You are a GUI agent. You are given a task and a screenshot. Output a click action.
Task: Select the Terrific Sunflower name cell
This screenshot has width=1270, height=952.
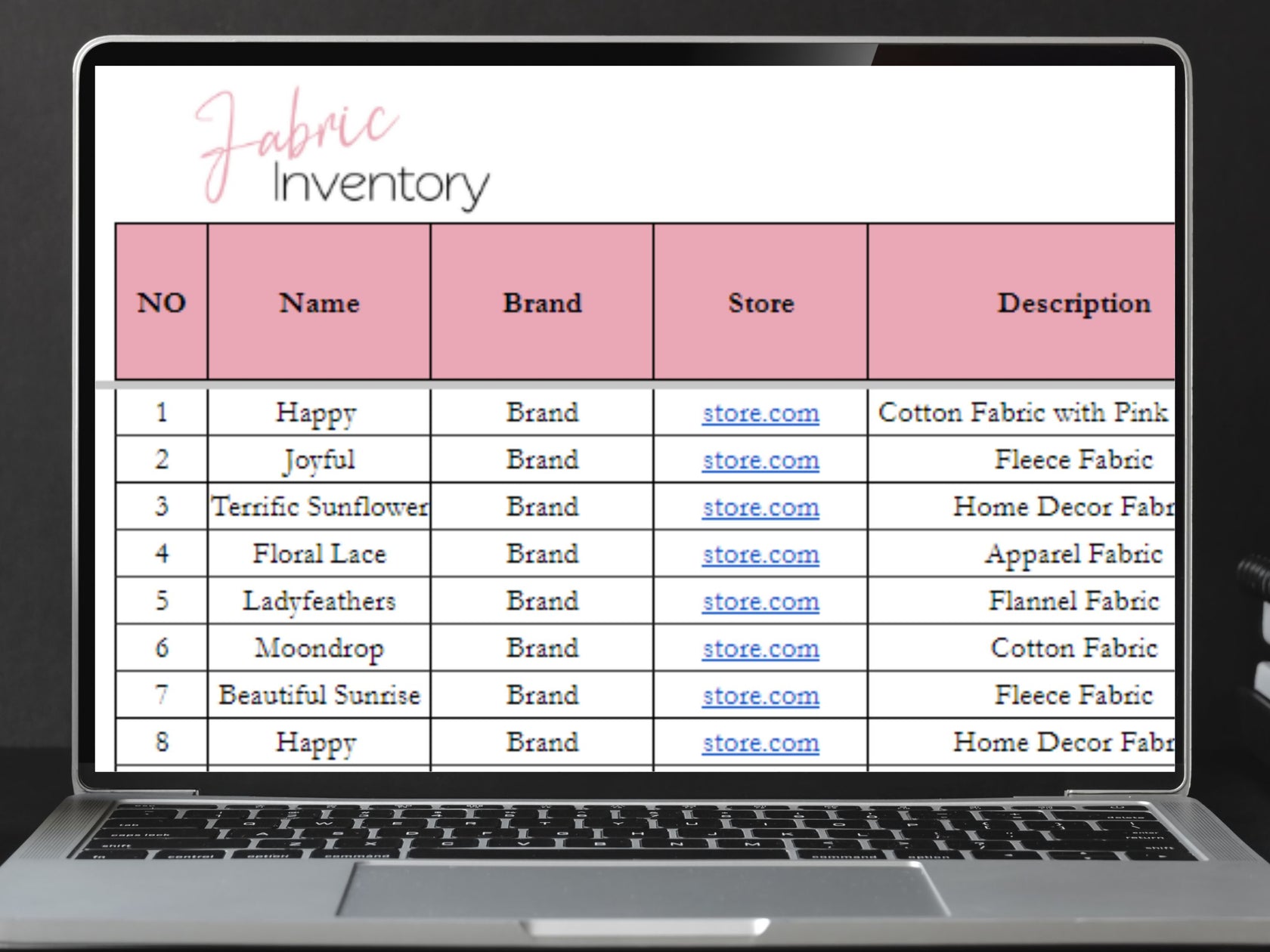[318, 507]
